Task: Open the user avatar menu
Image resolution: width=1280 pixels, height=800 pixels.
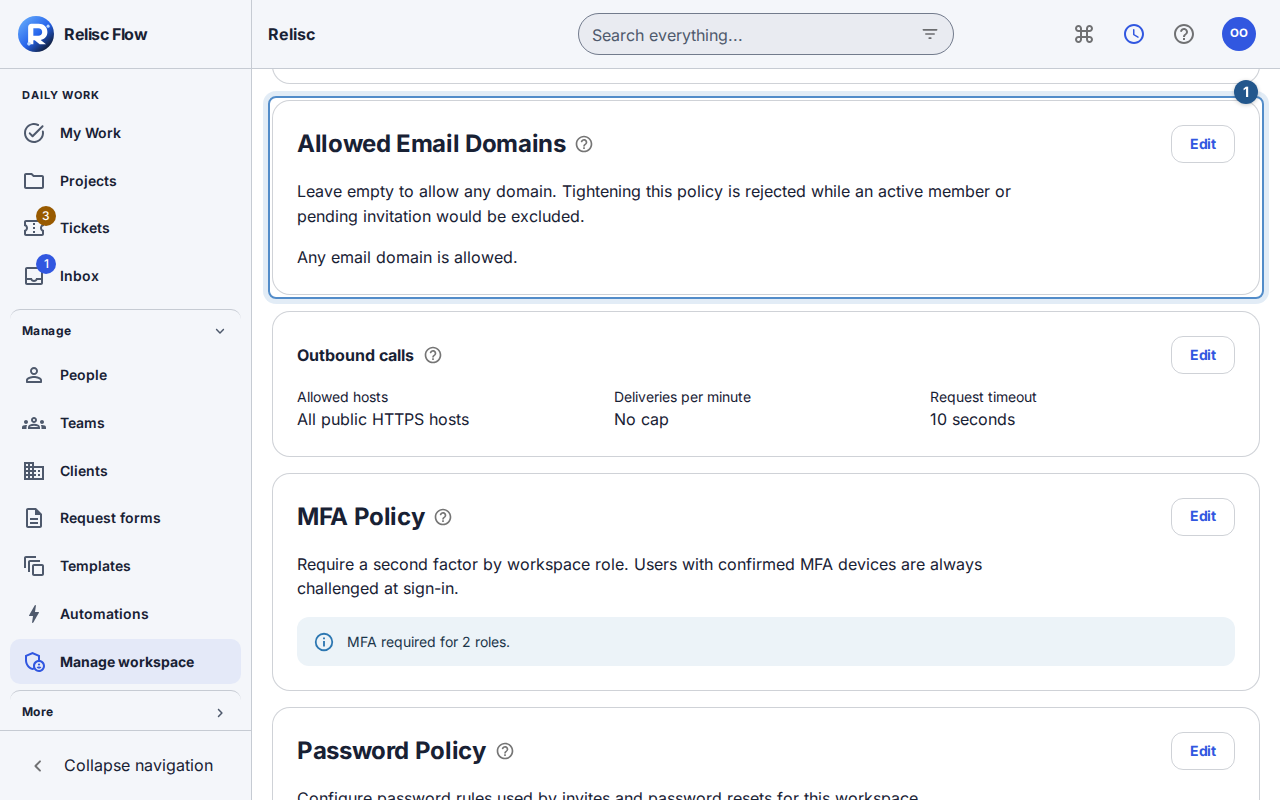Action: coord(1239,34)
